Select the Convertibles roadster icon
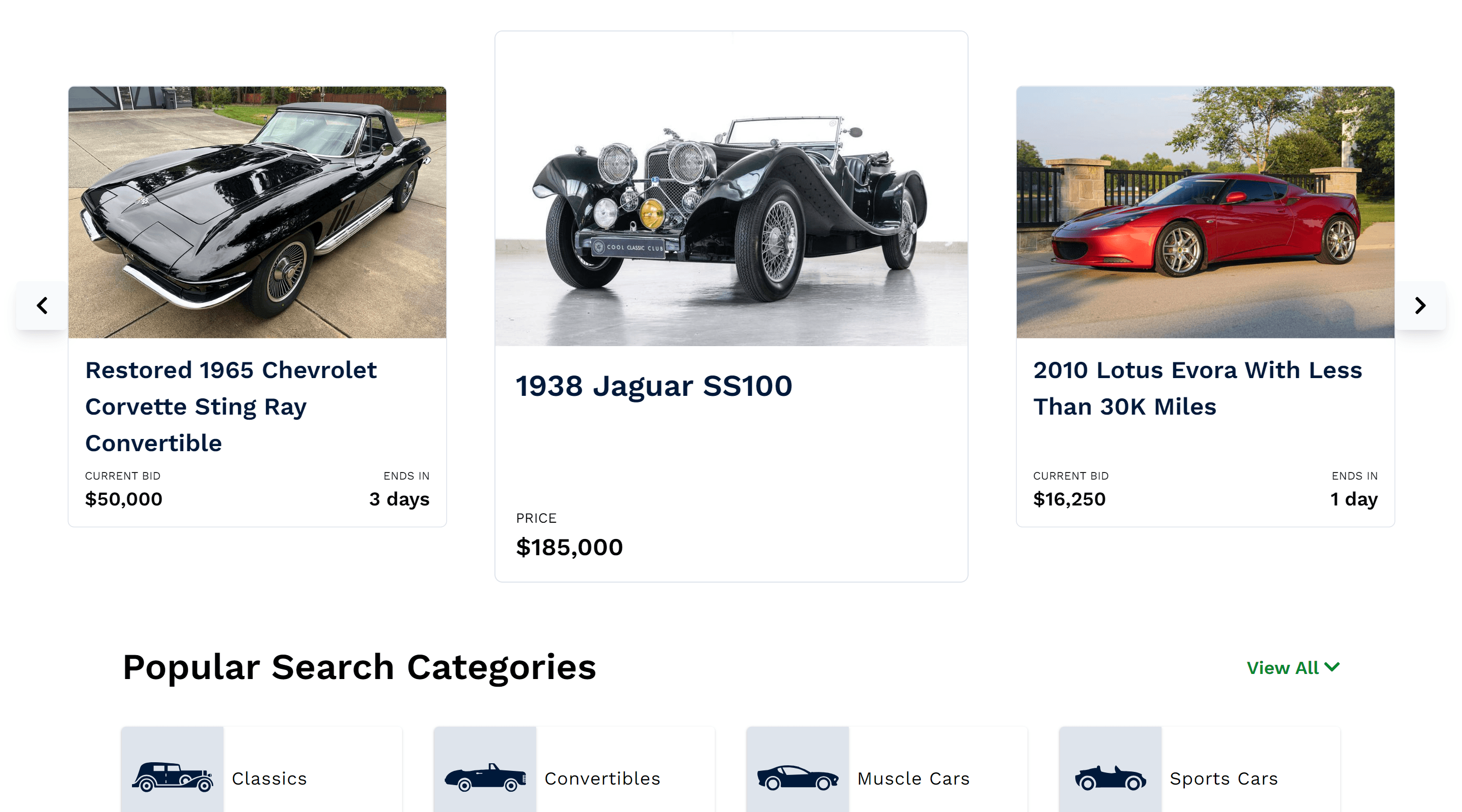 485,778
